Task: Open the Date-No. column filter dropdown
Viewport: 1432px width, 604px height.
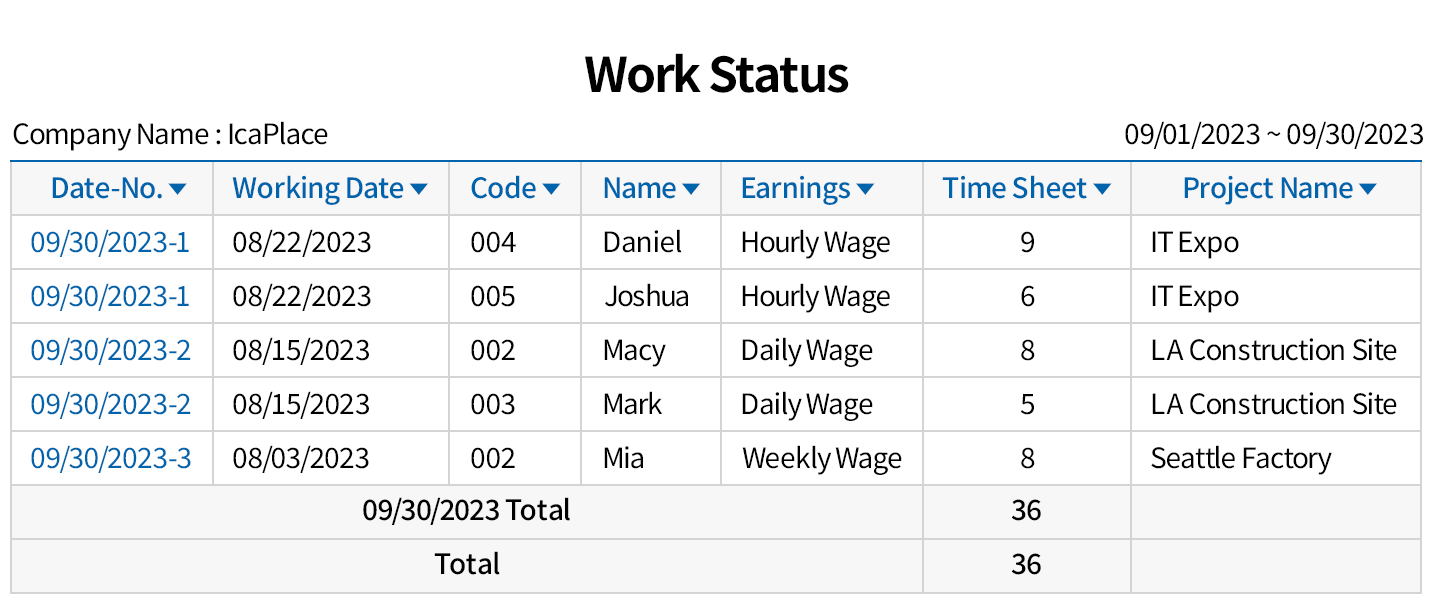Action: point(178,189)
